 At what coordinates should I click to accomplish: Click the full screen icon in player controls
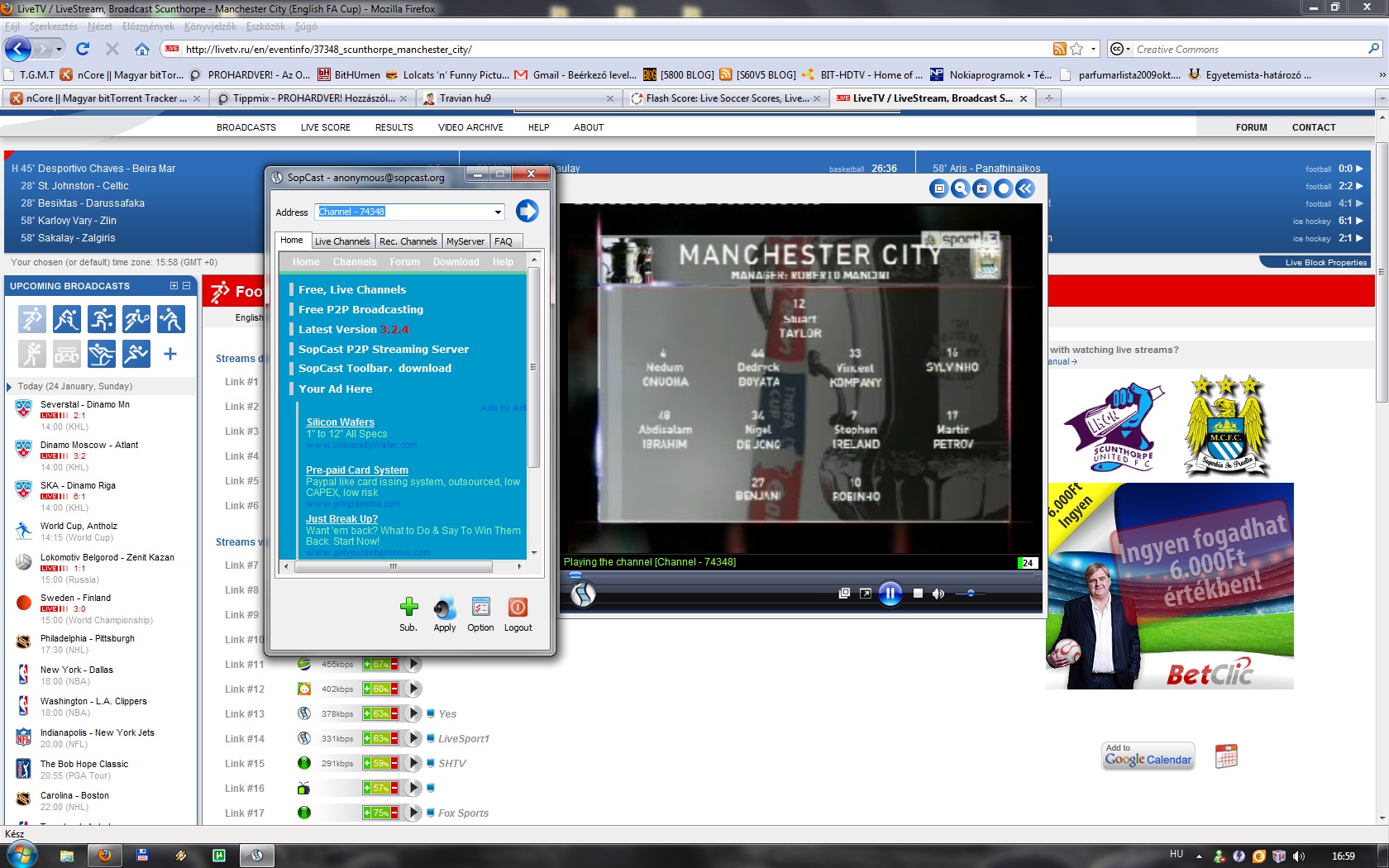(x=866, y=594)
